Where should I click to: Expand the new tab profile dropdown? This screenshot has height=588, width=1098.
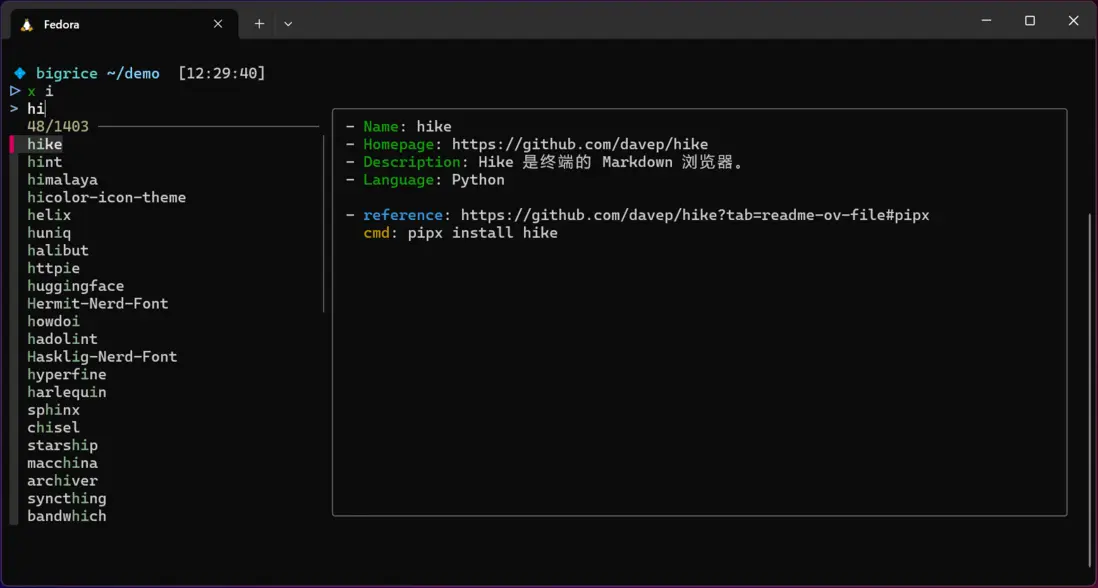pos(288,24)
